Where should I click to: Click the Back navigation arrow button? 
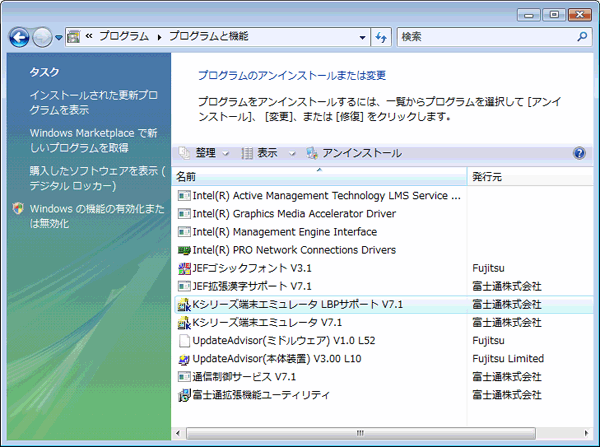tap(19, 37)
